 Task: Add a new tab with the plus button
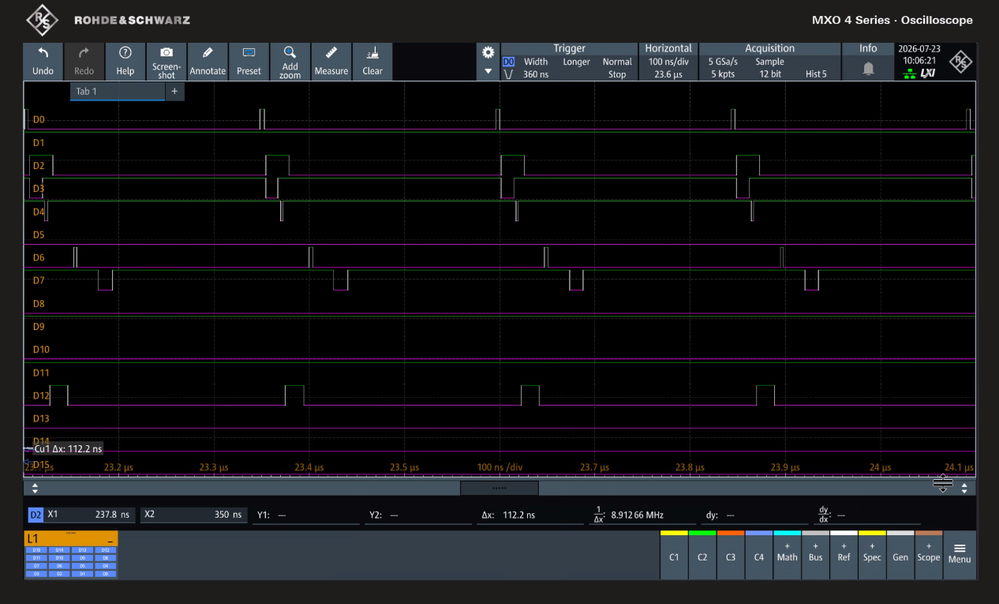(175, 91)
